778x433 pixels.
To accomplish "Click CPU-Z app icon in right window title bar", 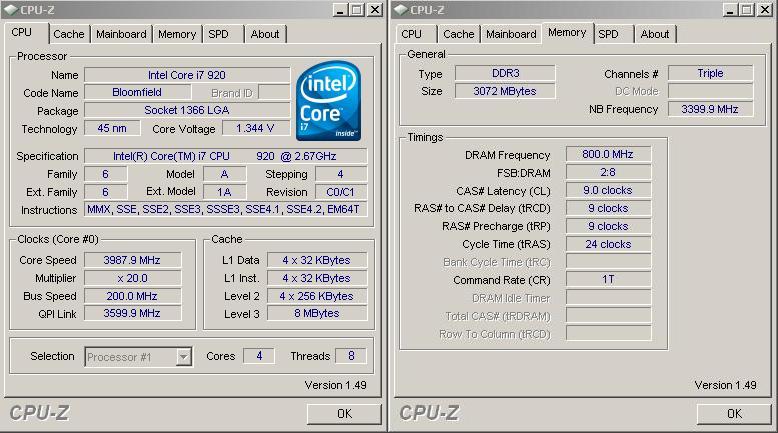I will [x=401, y=9].
